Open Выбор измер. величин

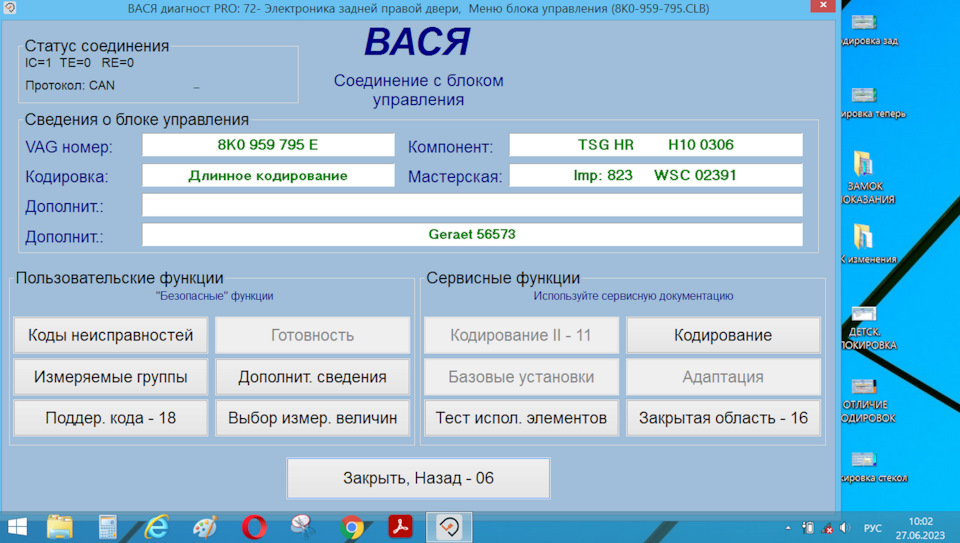[312, 418]
